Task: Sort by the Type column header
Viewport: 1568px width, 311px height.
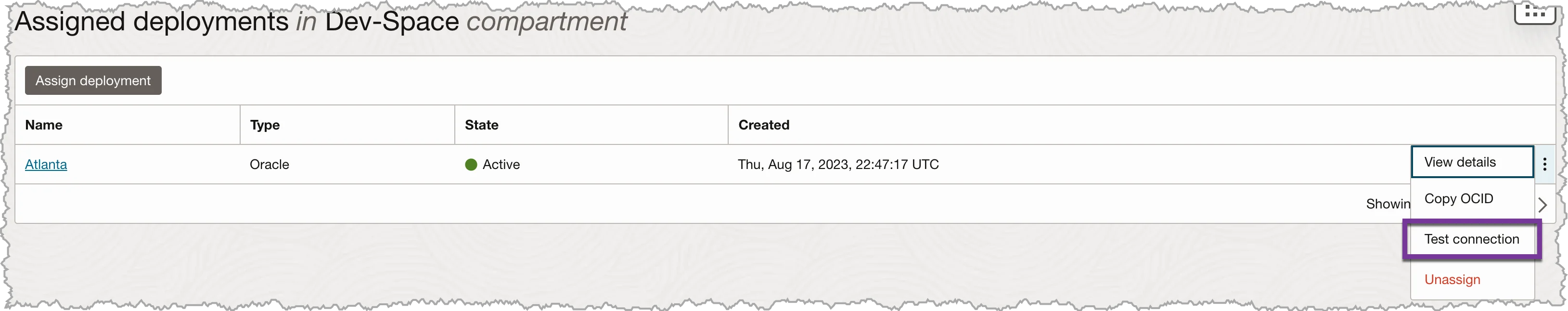Action: click(265, 125)
